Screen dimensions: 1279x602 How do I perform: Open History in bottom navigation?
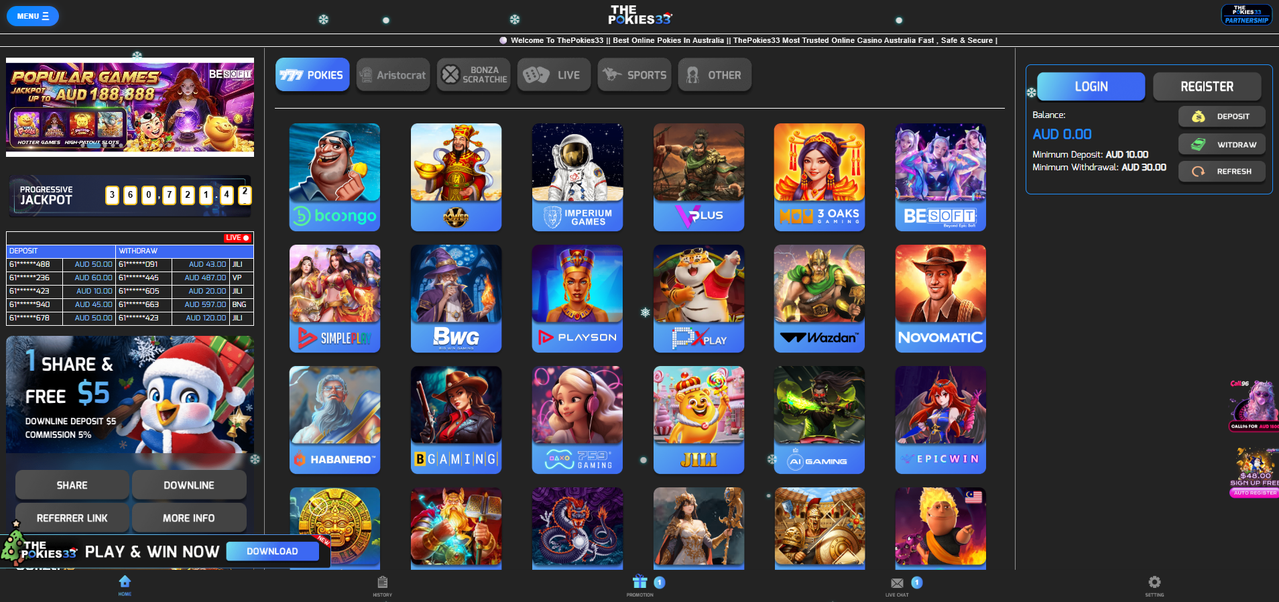[x=382, y=586]
